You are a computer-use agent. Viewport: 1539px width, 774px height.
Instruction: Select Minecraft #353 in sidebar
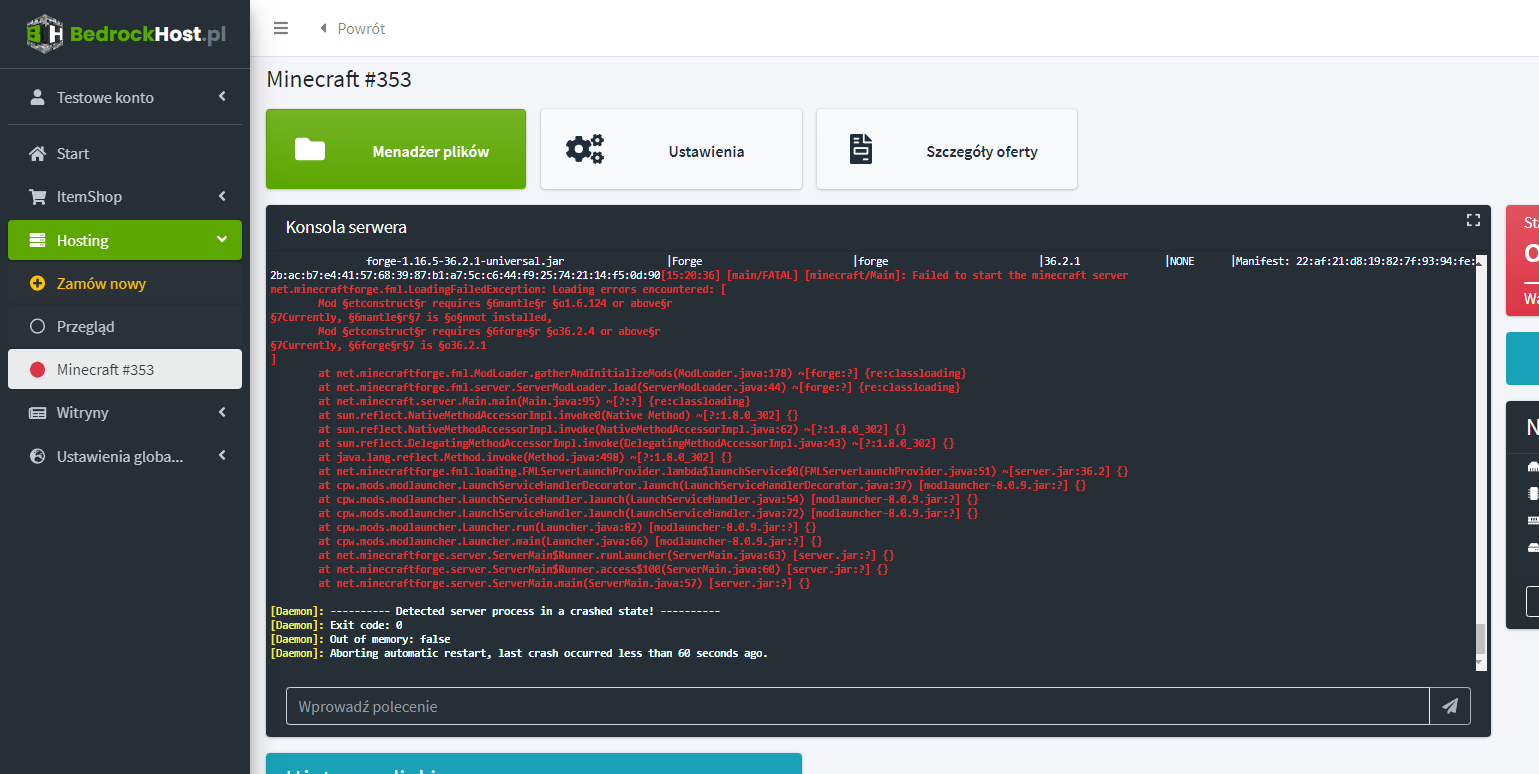125,369
